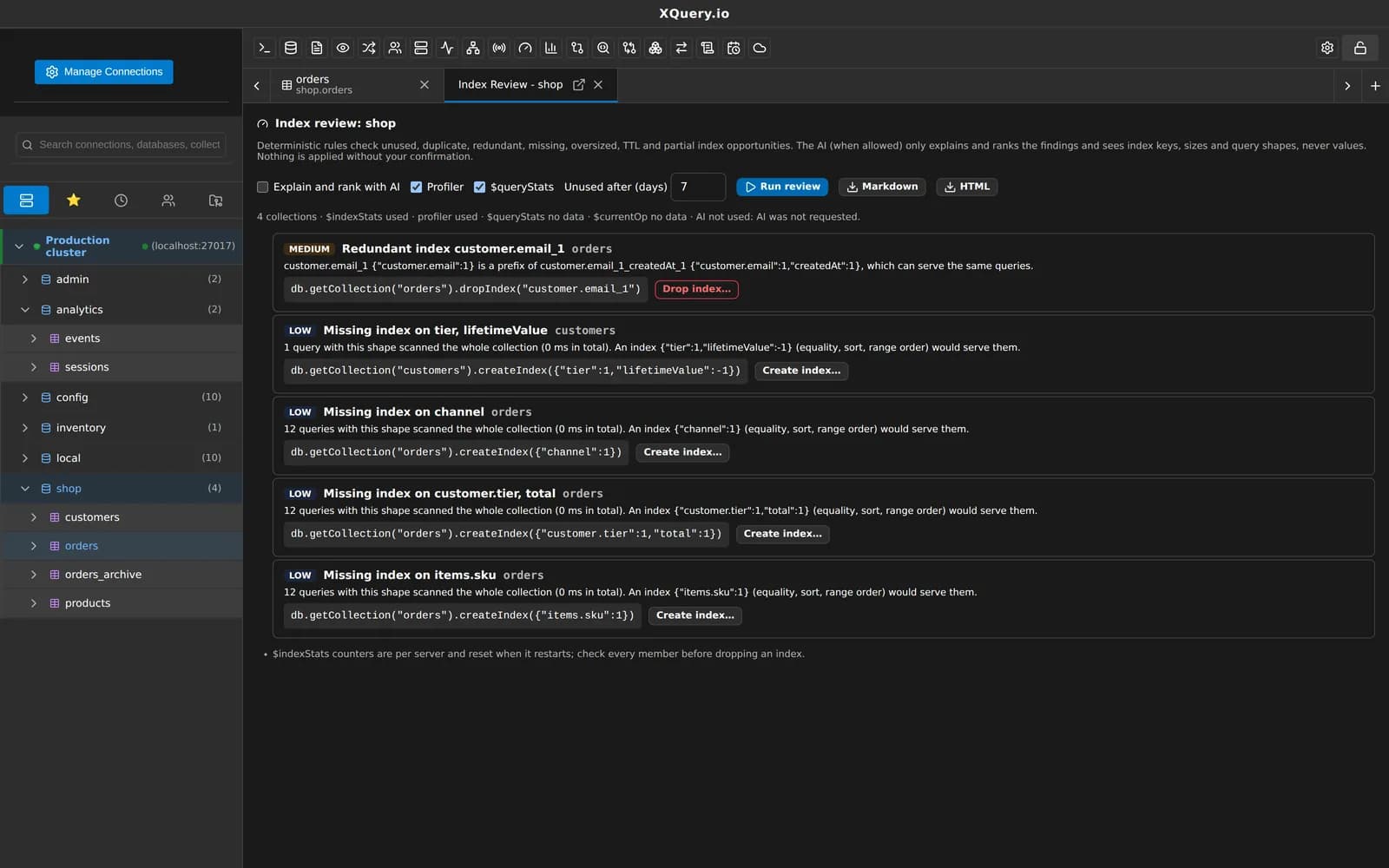Image resolution: width=1389 pixels, height=868 pixels.
Task: Collapse the Production cluster connection
Action: [19, 247]
